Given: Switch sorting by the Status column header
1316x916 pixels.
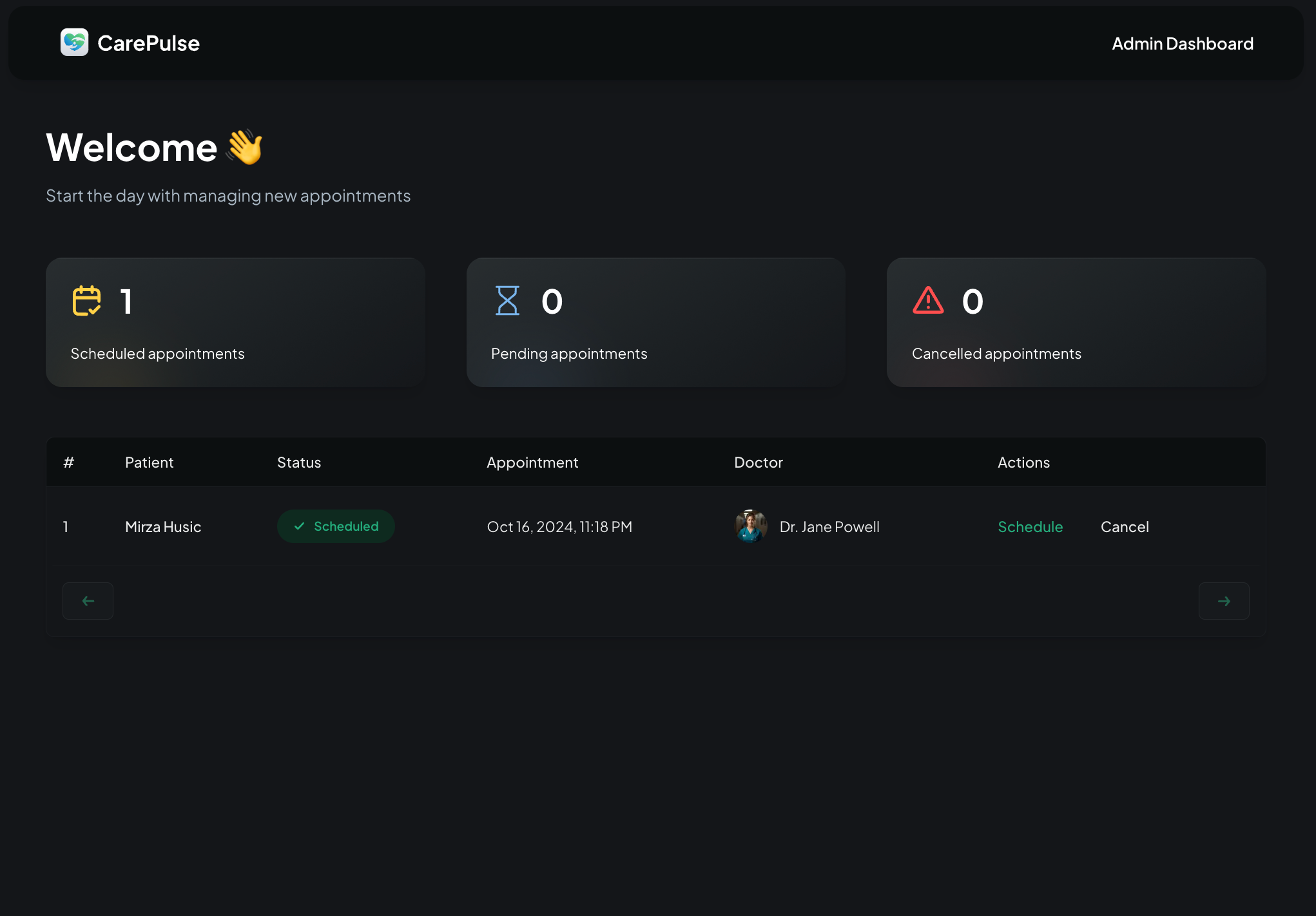Looking at the screenshot, I should pyautogui.click(x=298, y=462).
